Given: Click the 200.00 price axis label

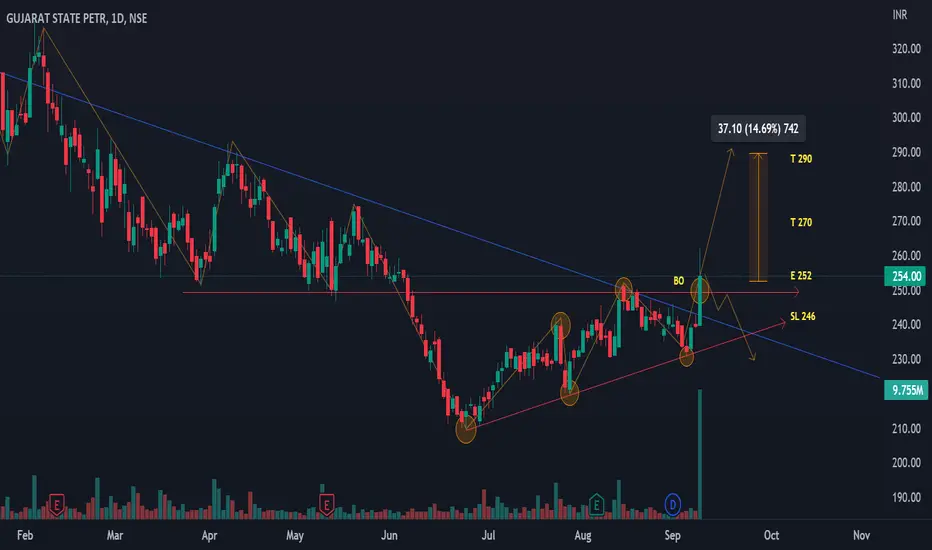Looking at the screenshot, I should pyautogui.click(x=906, y=463).
